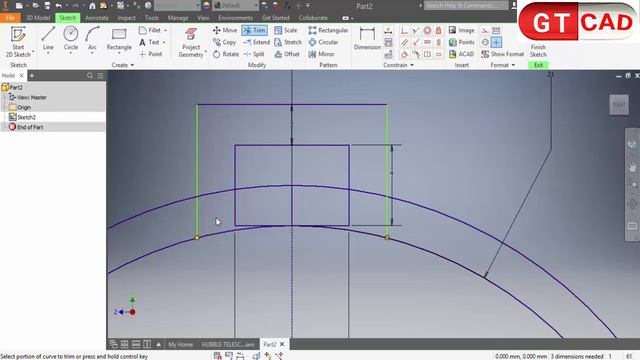Switch to the Annotate tab
The width and height of the screenshot is (640, 360).
(x=97, y=18)
